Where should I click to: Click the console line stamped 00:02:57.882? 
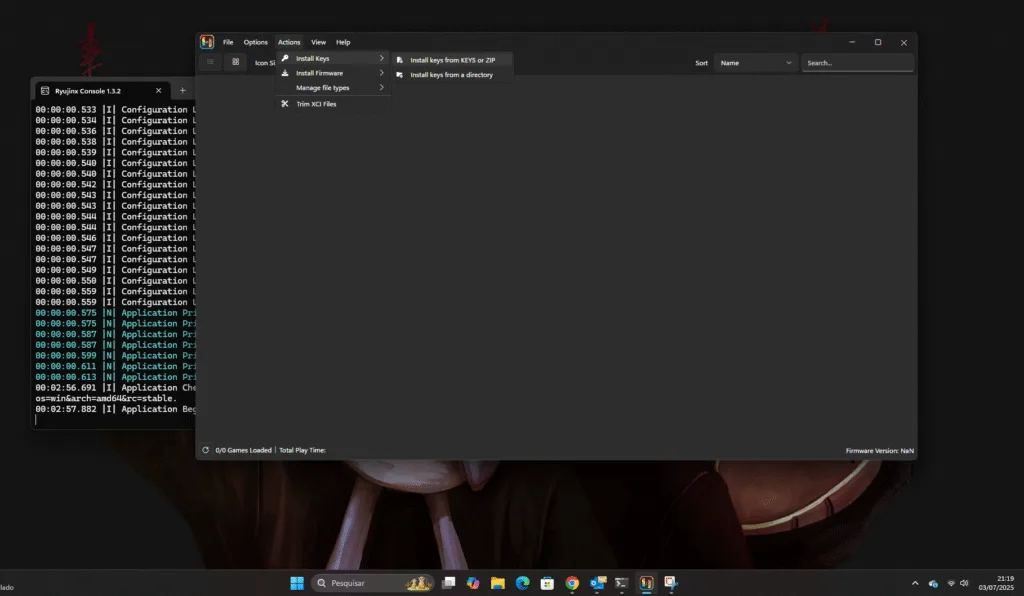(116, 409)
